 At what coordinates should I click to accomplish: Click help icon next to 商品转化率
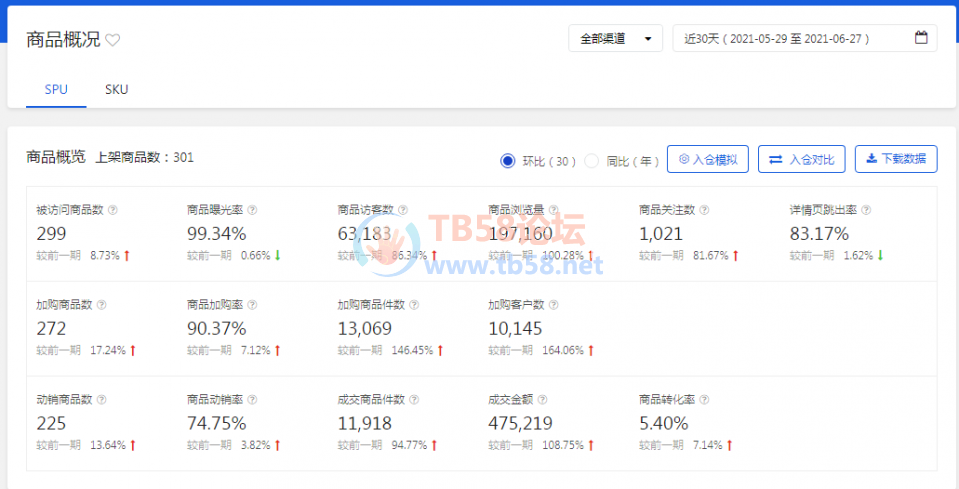point(704,399)
